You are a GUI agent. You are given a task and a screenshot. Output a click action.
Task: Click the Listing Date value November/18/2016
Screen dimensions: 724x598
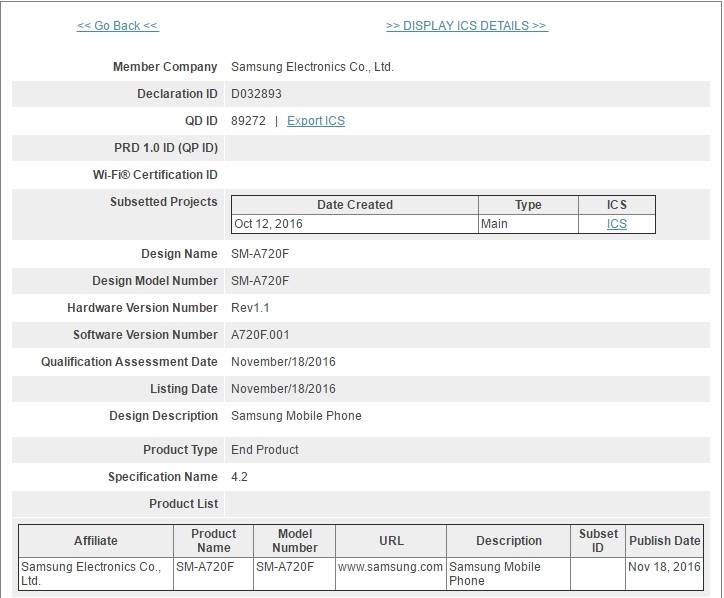pyautogui.click(x=283, y=389)
